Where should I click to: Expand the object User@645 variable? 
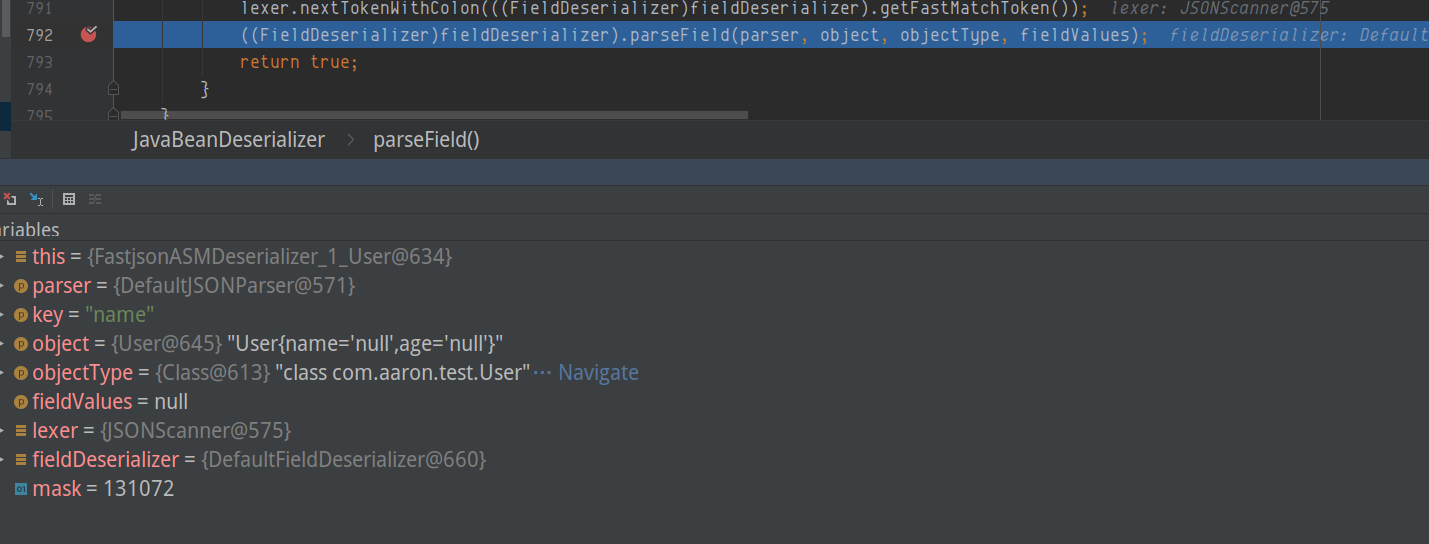[4, 344]
